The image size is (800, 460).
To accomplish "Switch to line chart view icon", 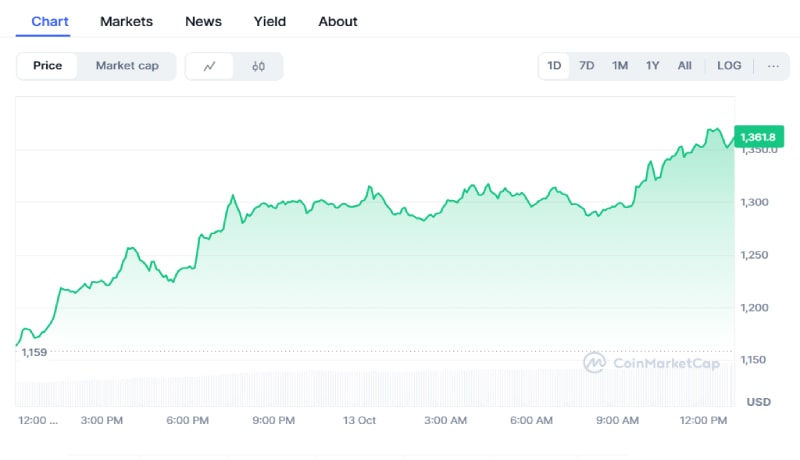I will [x=209, y=66].
